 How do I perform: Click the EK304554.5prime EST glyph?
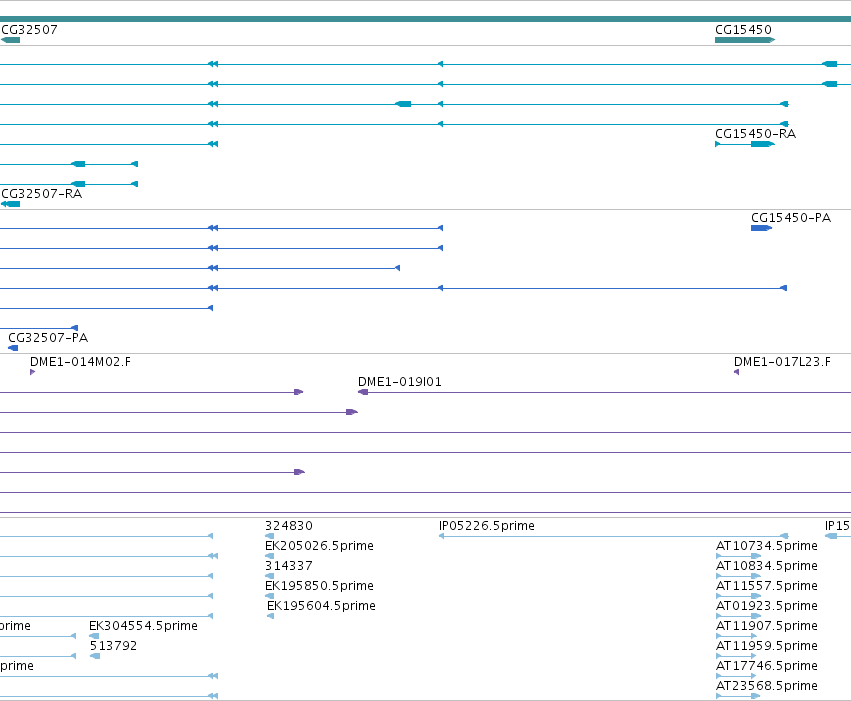pos(94,636)
